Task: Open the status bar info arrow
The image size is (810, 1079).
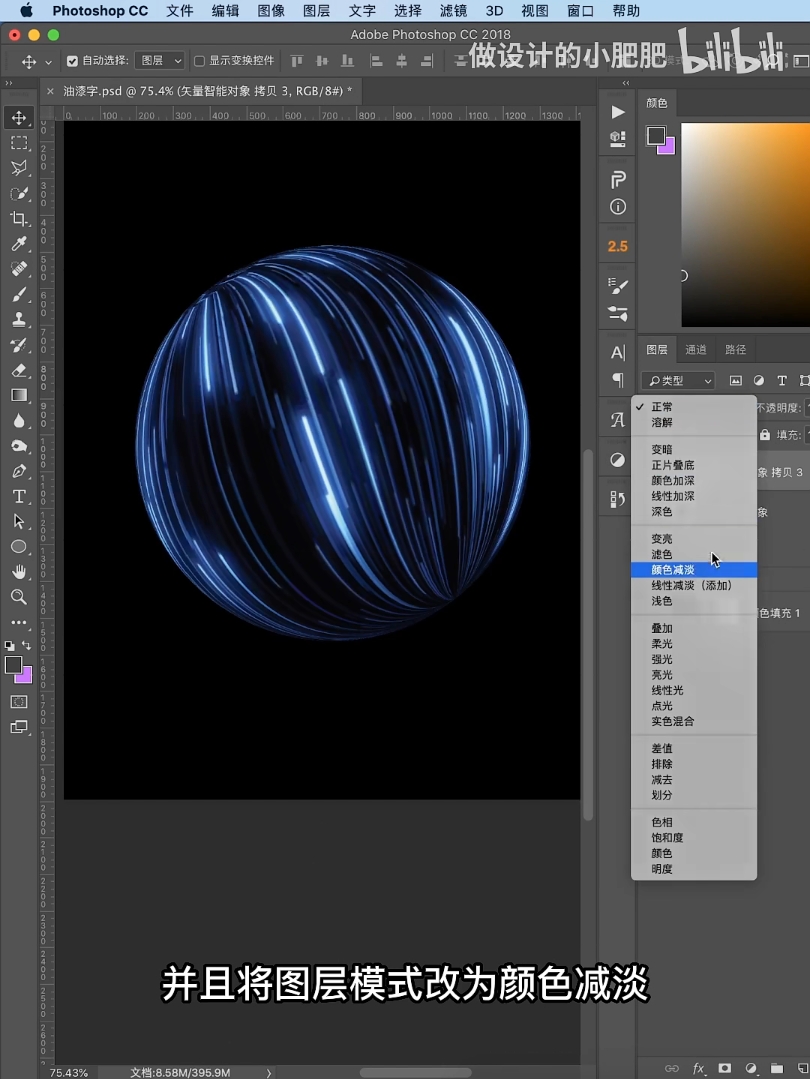Action: pos(269,1072)
